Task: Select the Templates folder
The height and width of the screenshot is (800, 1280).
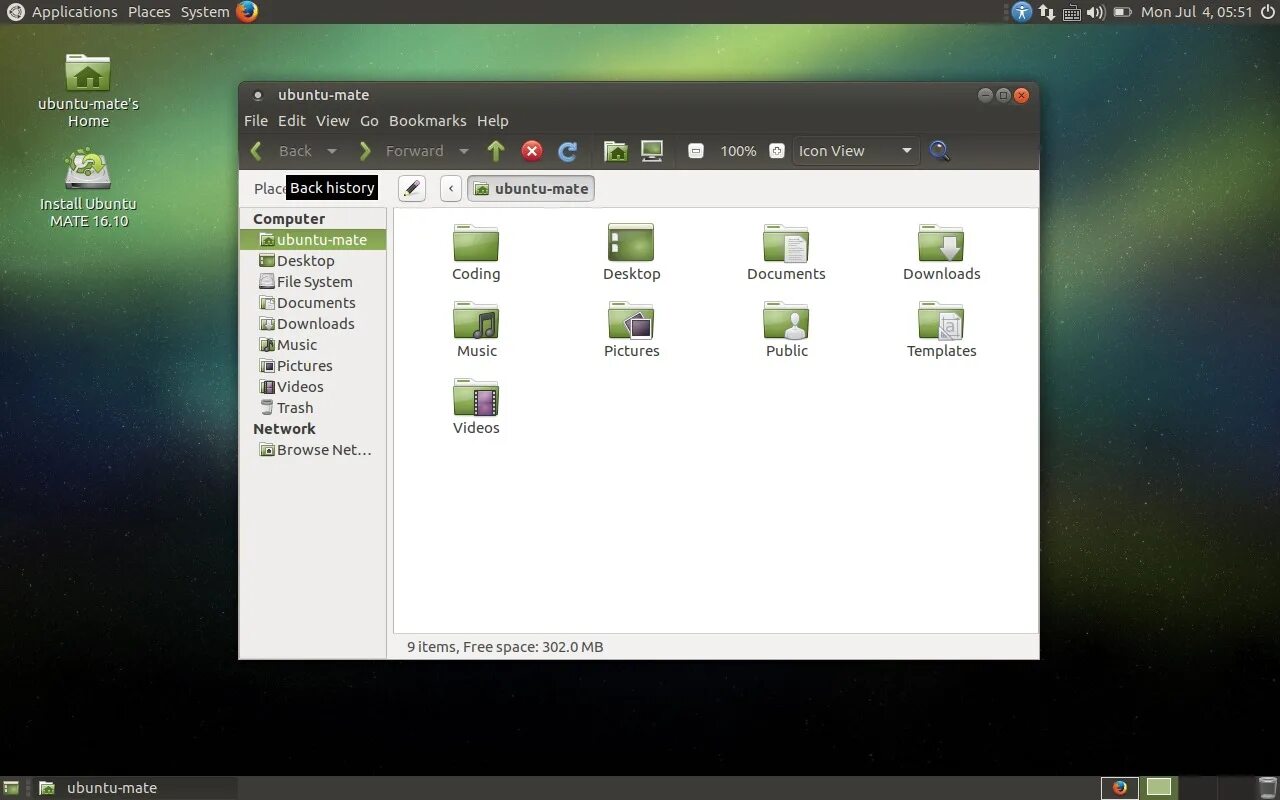Action: click(941, 330)
